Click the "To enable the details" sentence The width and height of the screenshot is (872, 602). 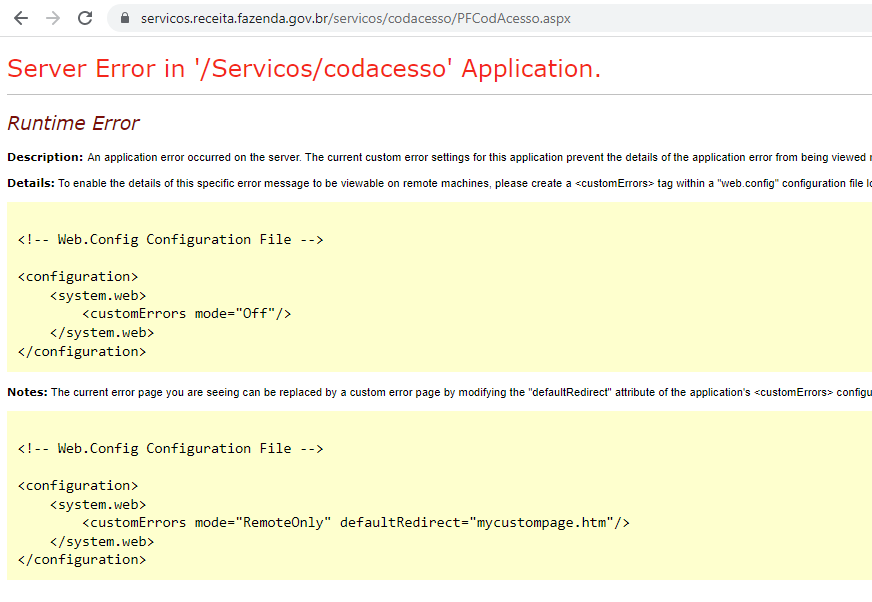point(463,184)
